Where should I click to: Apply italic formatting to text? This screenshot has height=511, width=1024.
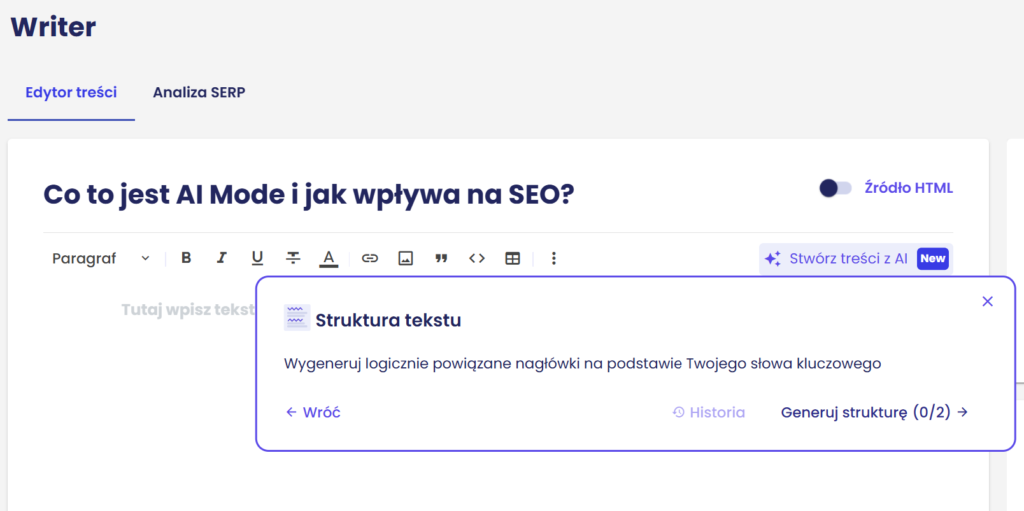point(222,258)
